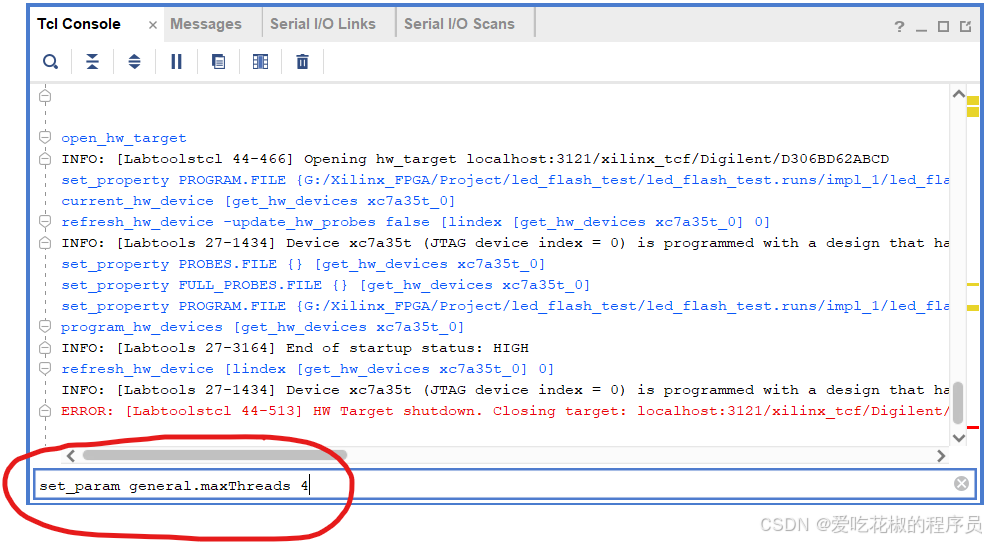986x542 pixels.
Task: Click the scroll up arrow
Action: click(958, 94)
